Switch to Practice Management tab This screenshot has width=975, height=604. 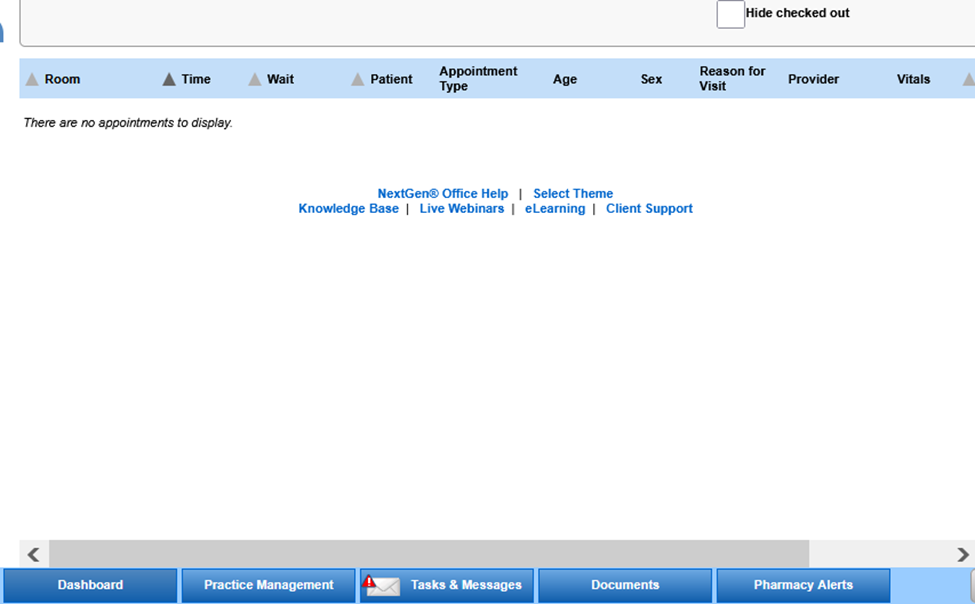tap(268, 585)
